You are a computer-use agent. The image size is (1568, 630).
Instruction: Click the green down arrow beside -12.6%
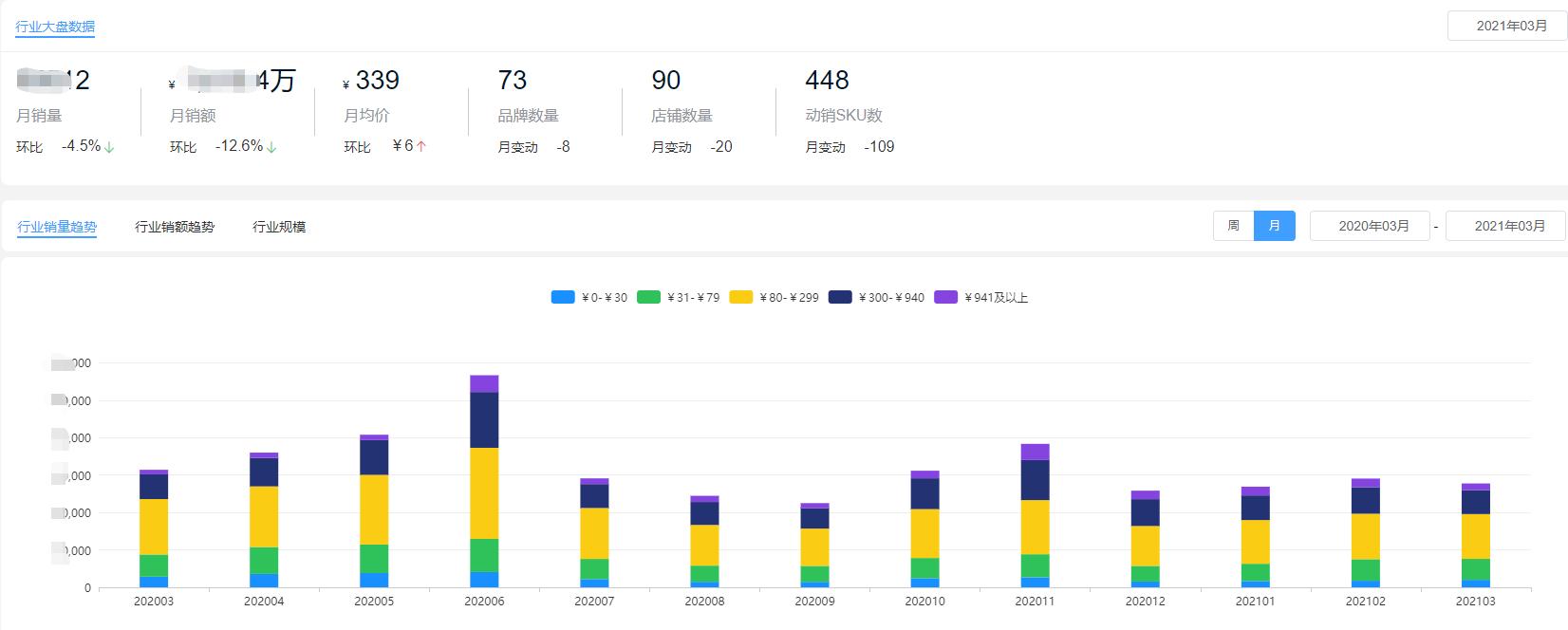click(x=271, y=147)
